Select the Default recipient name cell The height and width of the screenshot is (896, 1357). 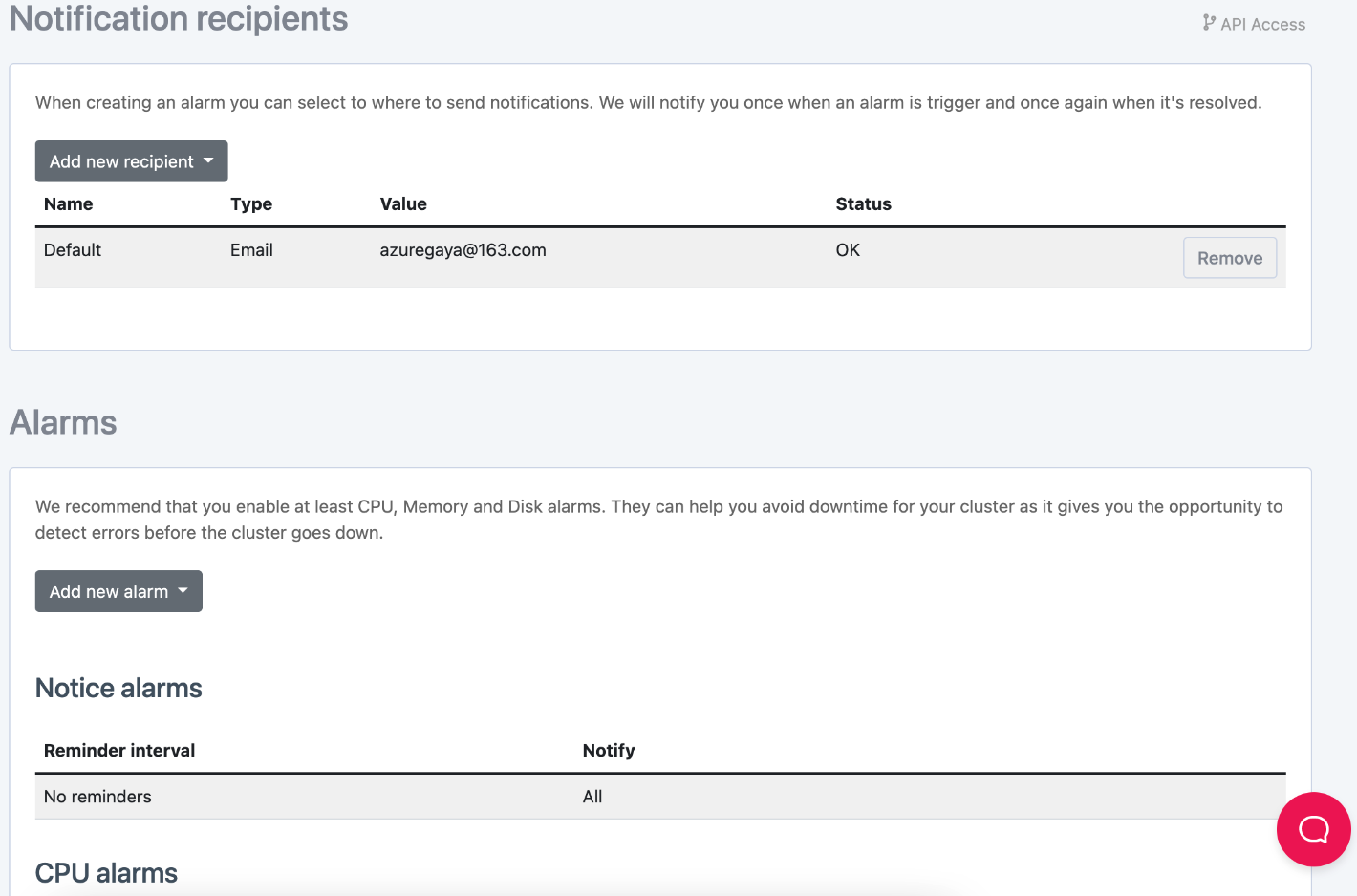tap(73, 250)
